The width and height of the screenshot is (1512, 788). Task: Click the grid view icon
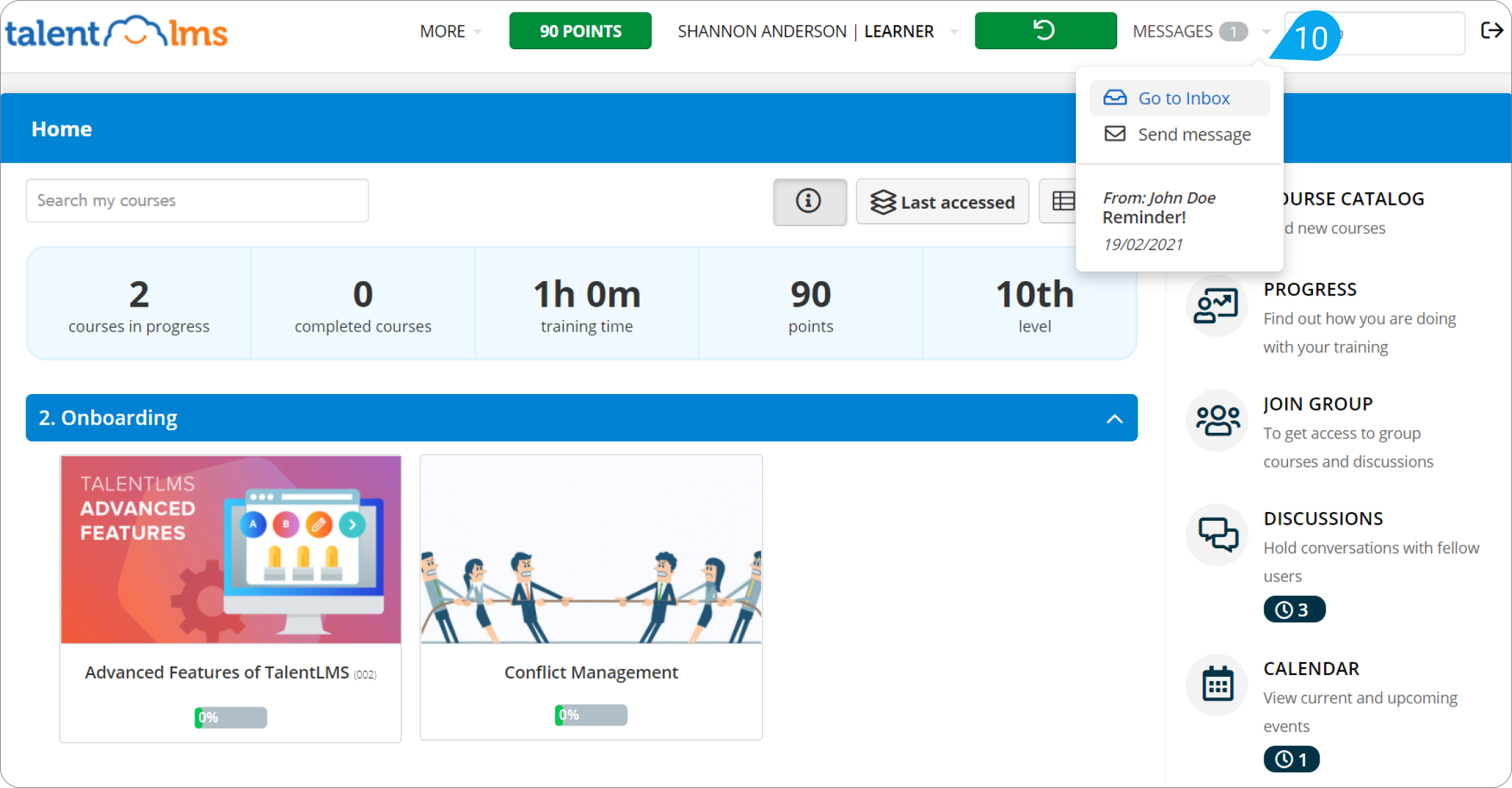(1063, 202)
